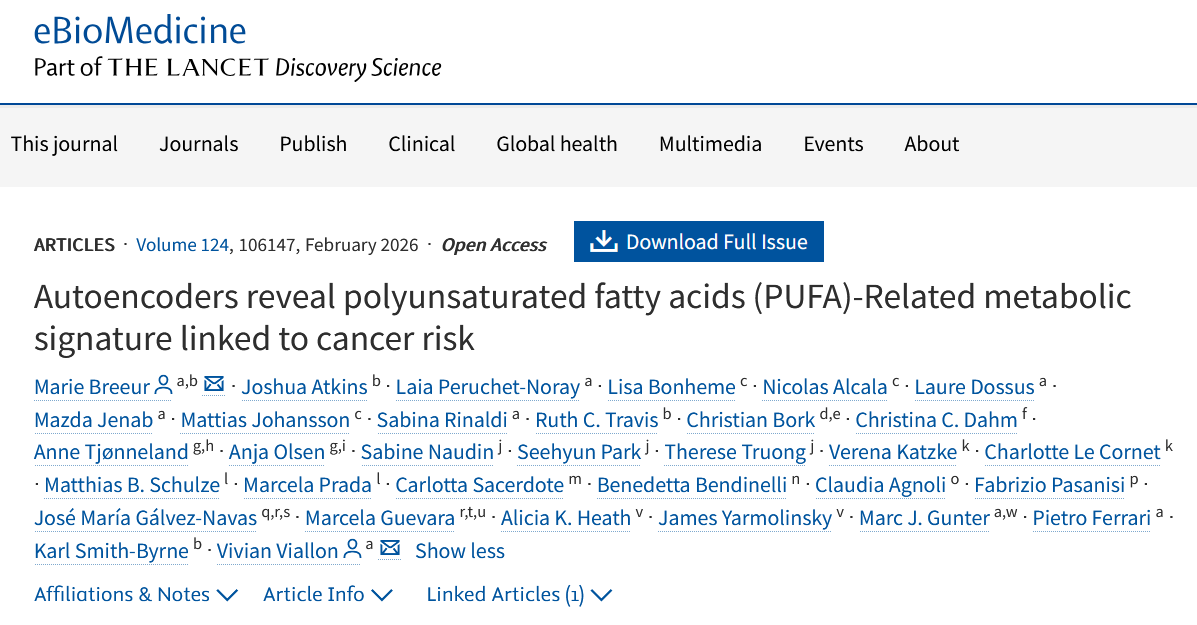Viewport: 1197px width, 625px height.
Task: Click the person icon beside Marie Breeur
Action: pos(164,385)
